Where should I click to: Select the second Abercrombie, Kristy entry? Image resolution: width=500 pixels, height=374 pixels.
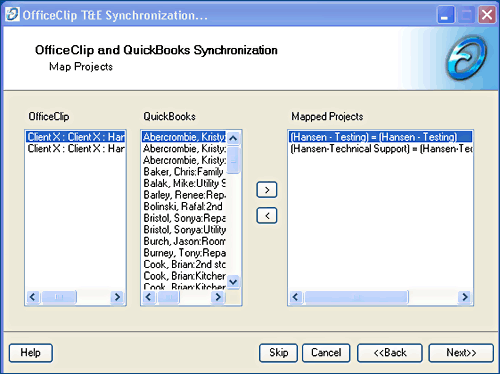(184, 148)
